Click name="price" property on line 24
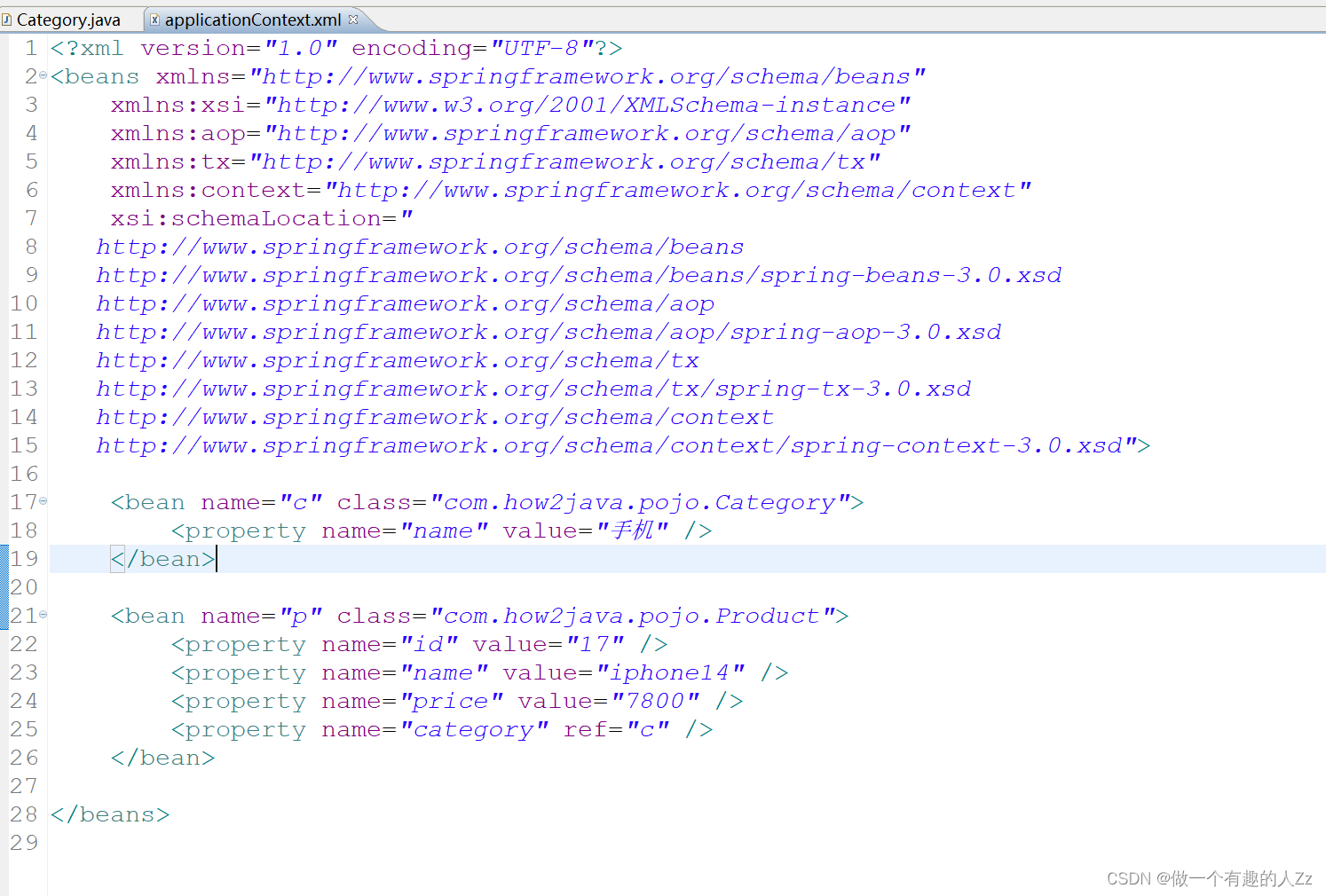 [413, 702]
